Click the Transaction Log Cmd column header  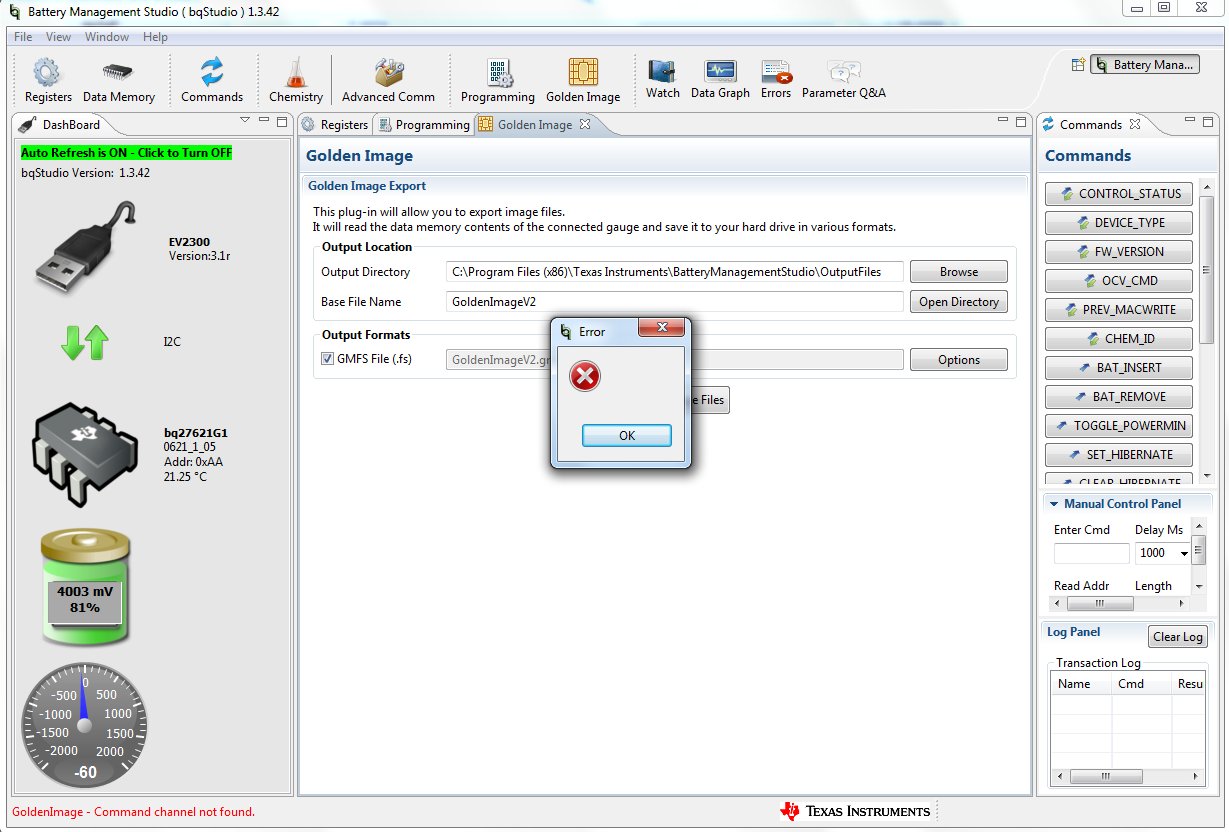pos(1141,684)
